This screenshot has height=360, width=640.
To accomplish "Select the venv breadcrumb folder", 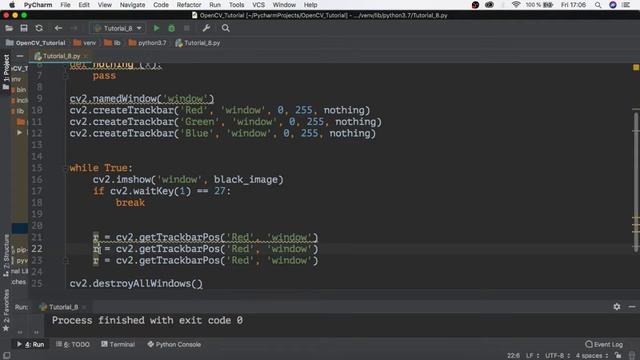I will [85, 43].
